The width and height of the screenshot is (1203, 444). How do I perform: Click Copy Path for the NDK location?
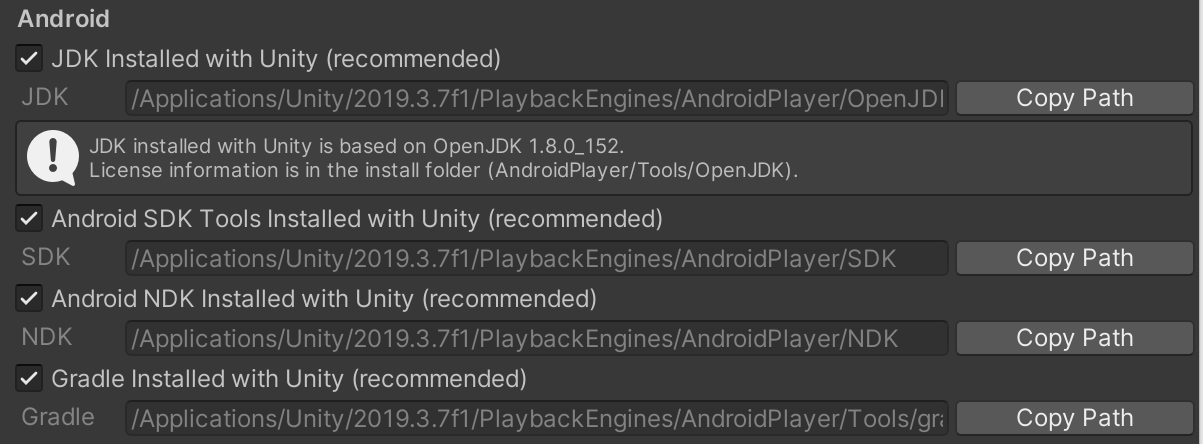pyautogui.click(x=1074, y=338)
